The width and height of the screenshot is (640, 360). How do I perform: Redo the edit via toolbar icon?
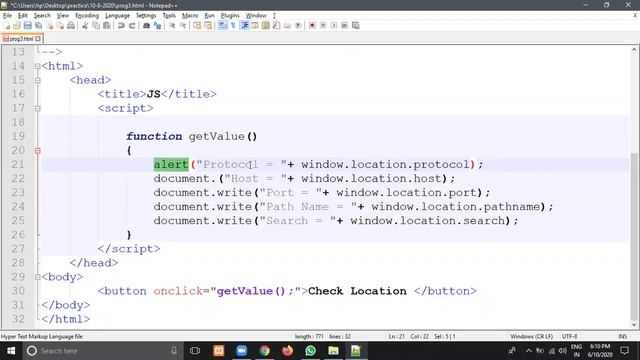coord(132,25)
